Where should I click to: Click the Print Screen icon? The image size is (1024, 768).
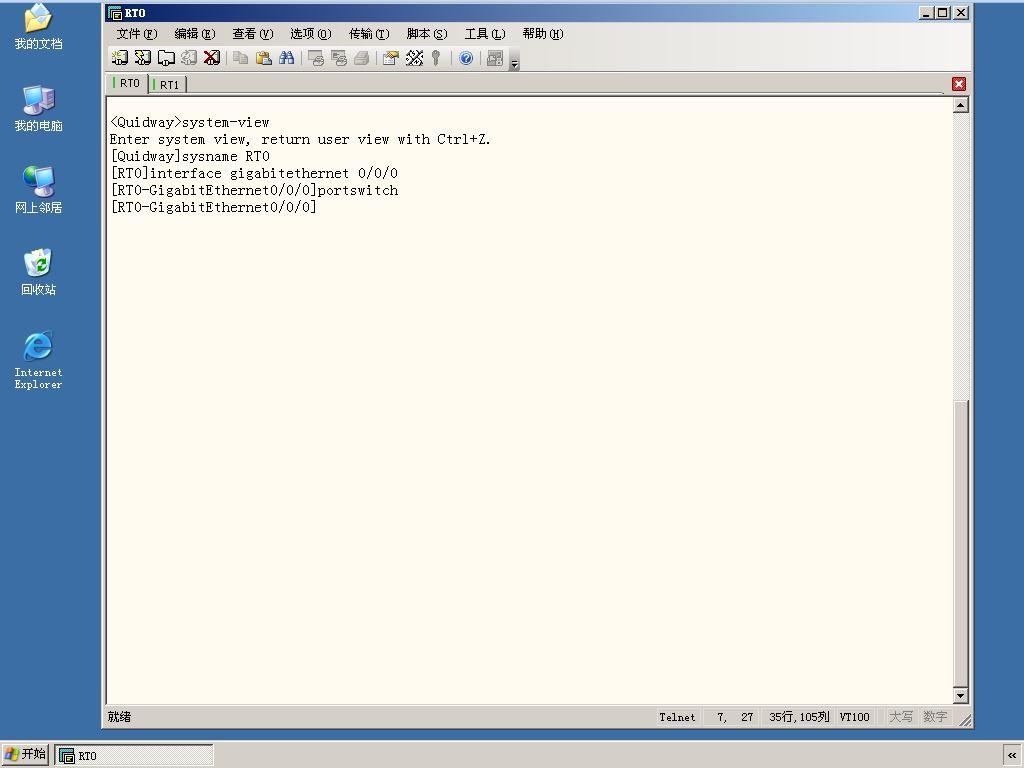click(x=315, y=58)
